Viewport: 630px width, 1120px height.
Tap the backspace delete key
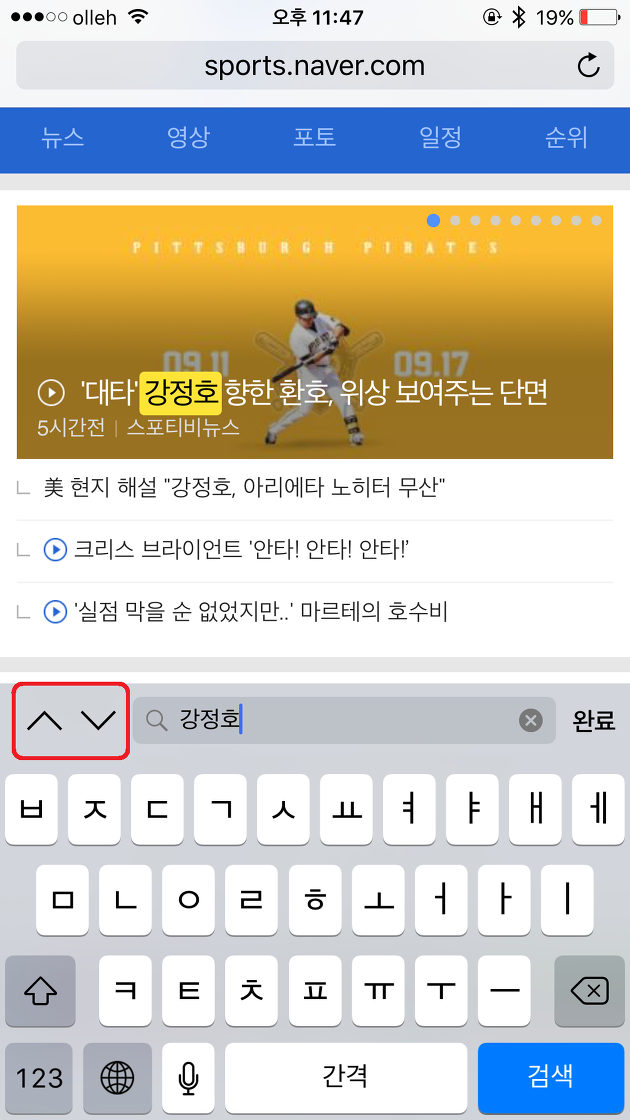tap(589, 991)
